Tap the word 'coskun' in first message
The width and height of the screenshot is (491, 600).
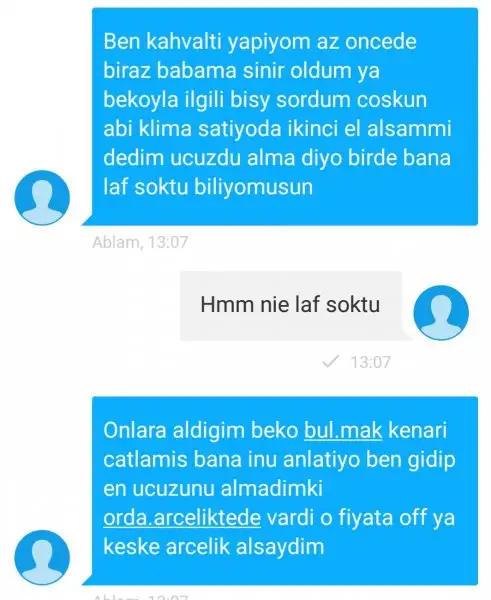point(392,100)
